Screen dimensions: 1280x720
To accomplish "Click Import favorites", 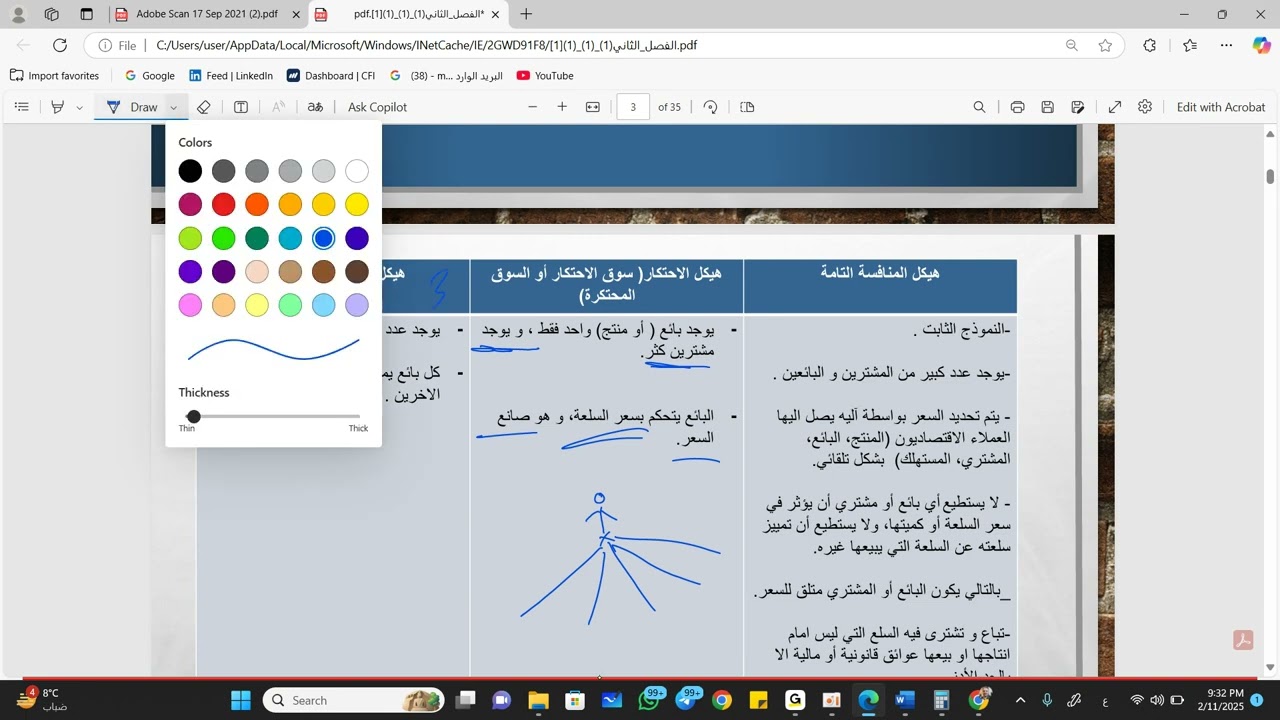I will tap(54, 75).
